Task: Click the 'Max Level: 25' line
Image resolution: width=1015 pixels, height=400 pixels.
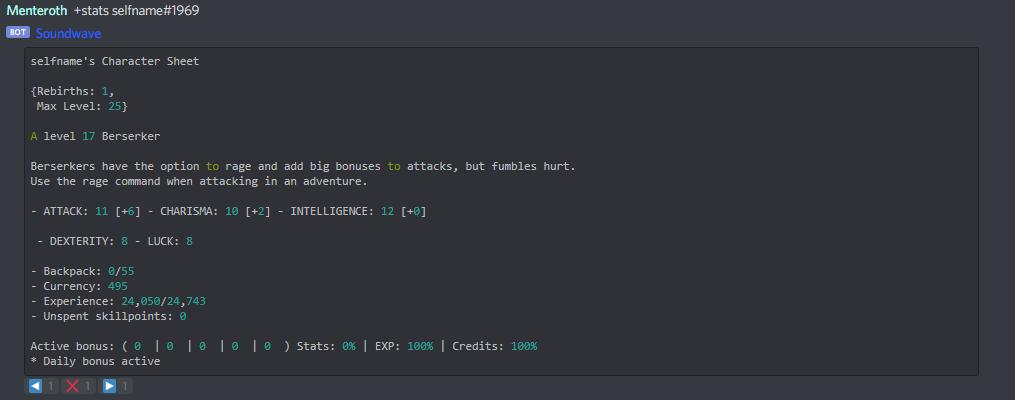Action: tap(82, 106)
